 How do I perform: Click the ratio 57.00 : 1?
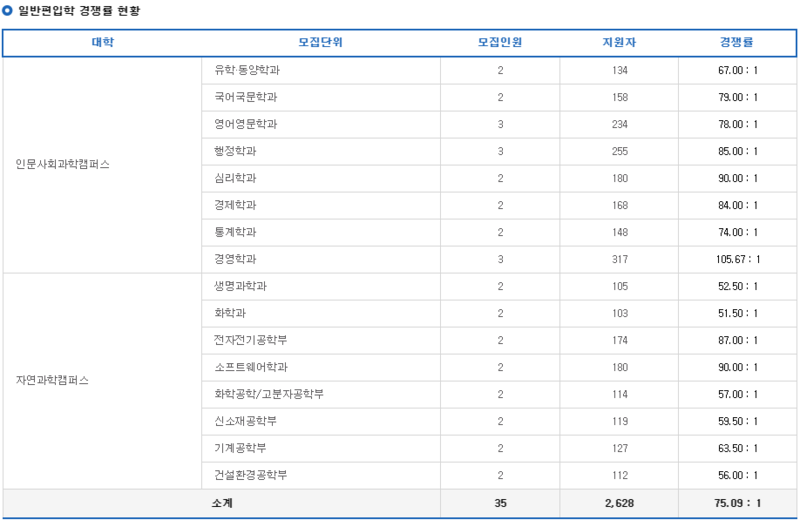[738, 394]
